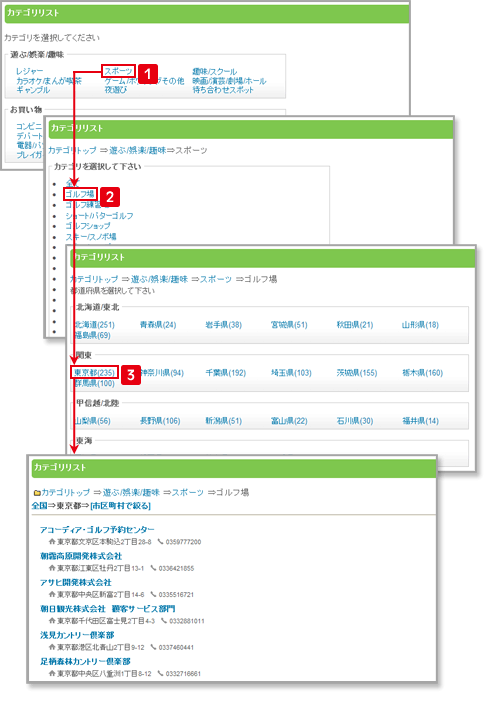Screen dimensions: 500x703
Task: Click 遊ぶ/娯楽/趣味 breadcrumb in the スポーツ window
Action: tap(138, 150)
